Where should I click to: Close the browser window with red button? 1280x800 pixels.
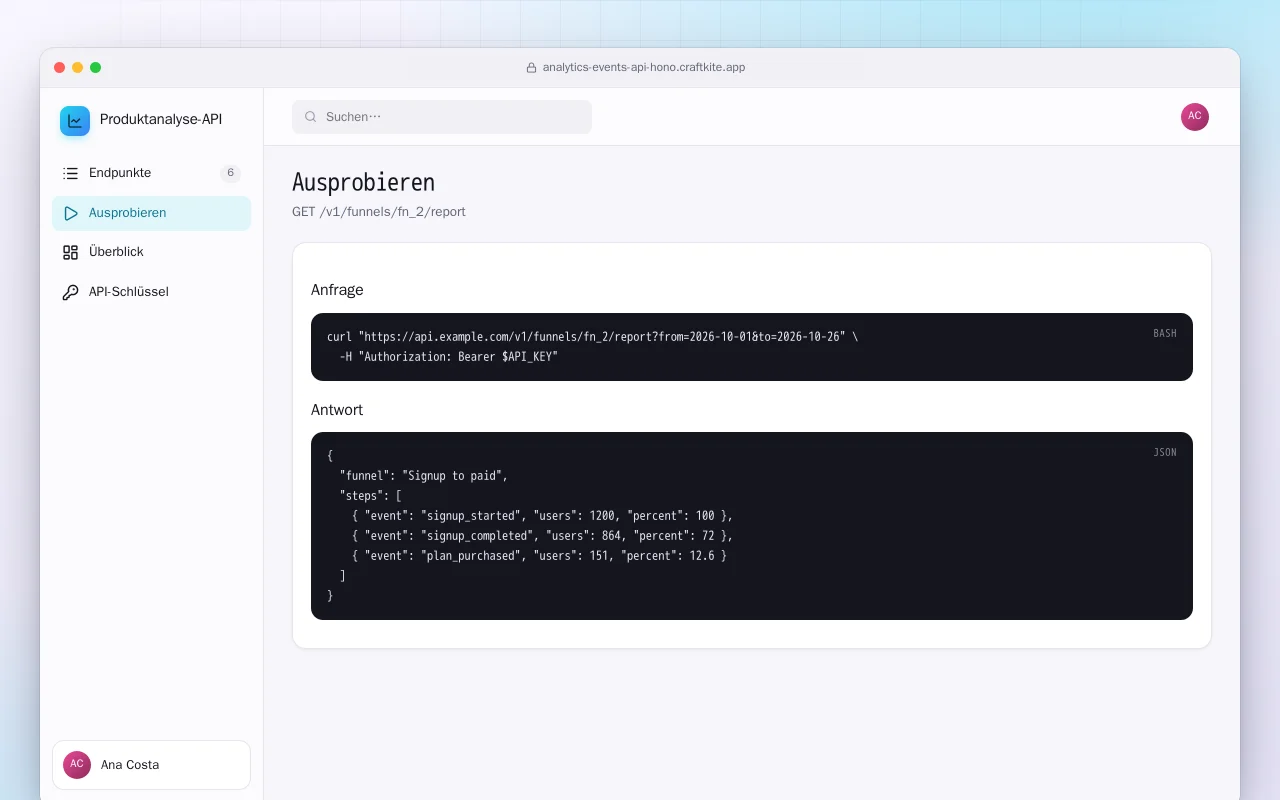pos(60,68)
